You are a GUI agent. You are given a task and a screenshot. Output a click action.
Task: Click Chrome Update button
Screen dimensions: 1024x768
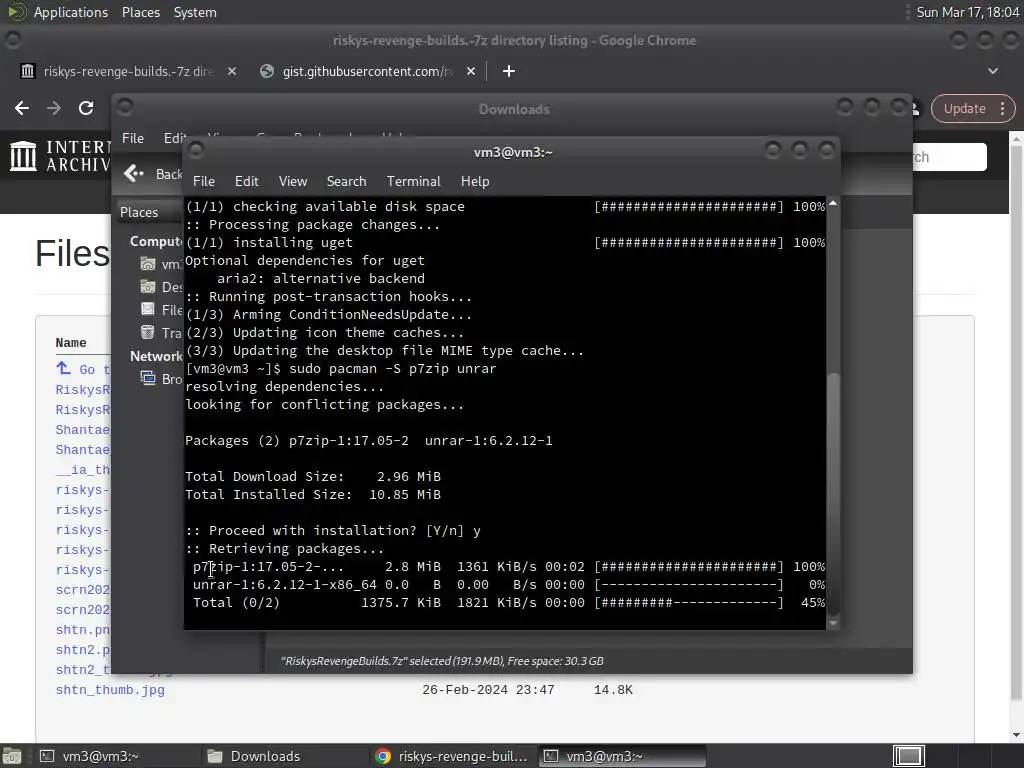coord(965,108)
